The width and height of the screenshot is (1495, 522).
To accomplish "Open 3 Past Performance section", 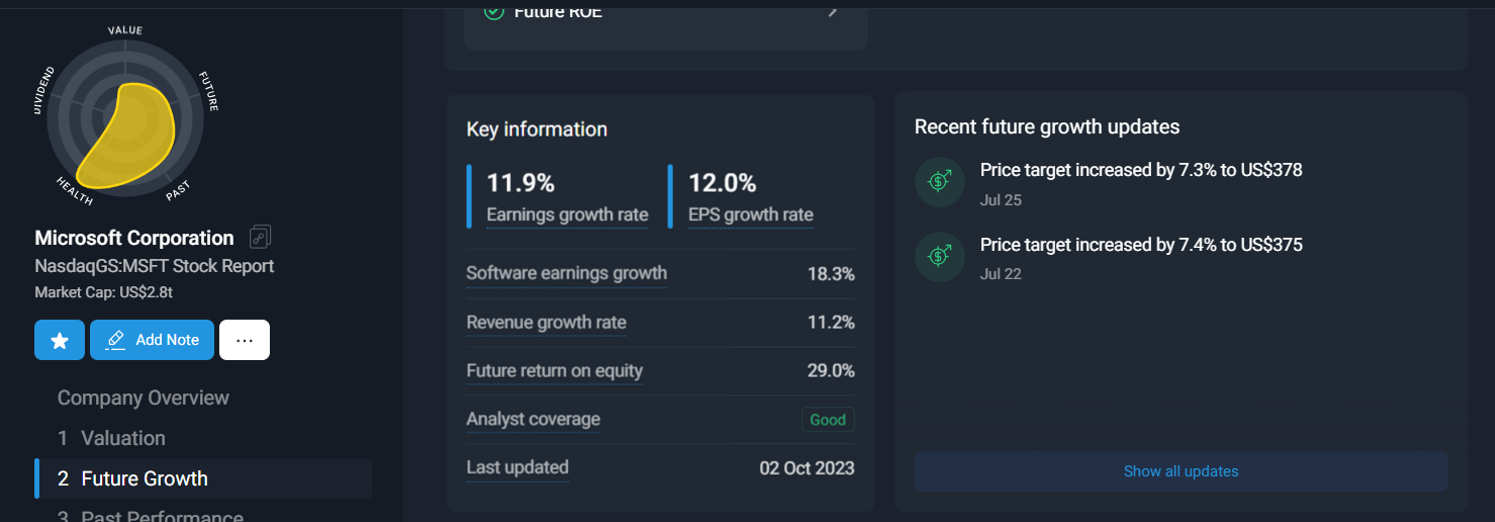I will tap(150, 516).
